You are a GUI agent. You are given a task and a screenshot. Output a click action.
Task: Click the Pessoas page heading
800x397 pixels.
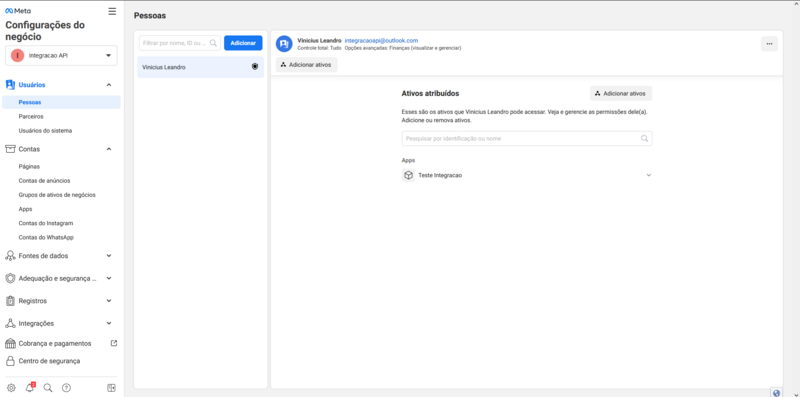click(150, 15)
